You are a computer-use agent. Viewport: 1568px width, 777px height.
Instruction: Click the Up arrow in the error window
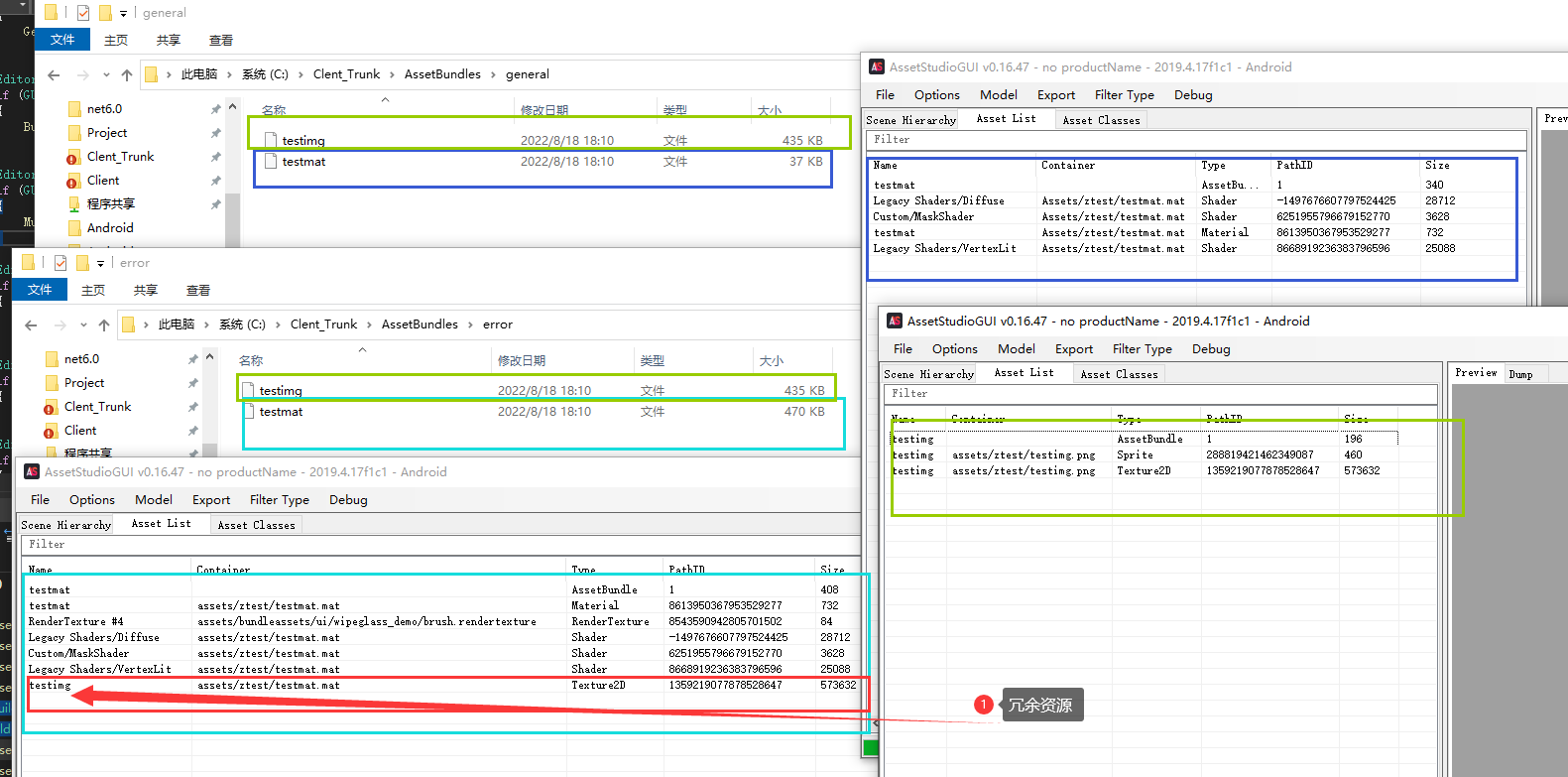104,324
